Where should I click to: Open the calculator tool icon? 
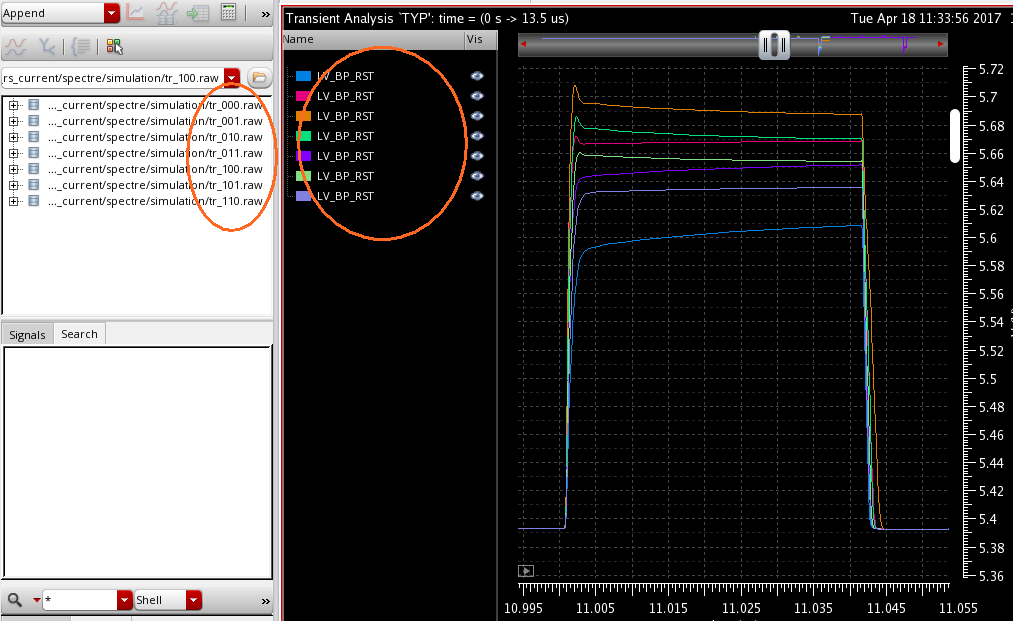coord(229,13)
